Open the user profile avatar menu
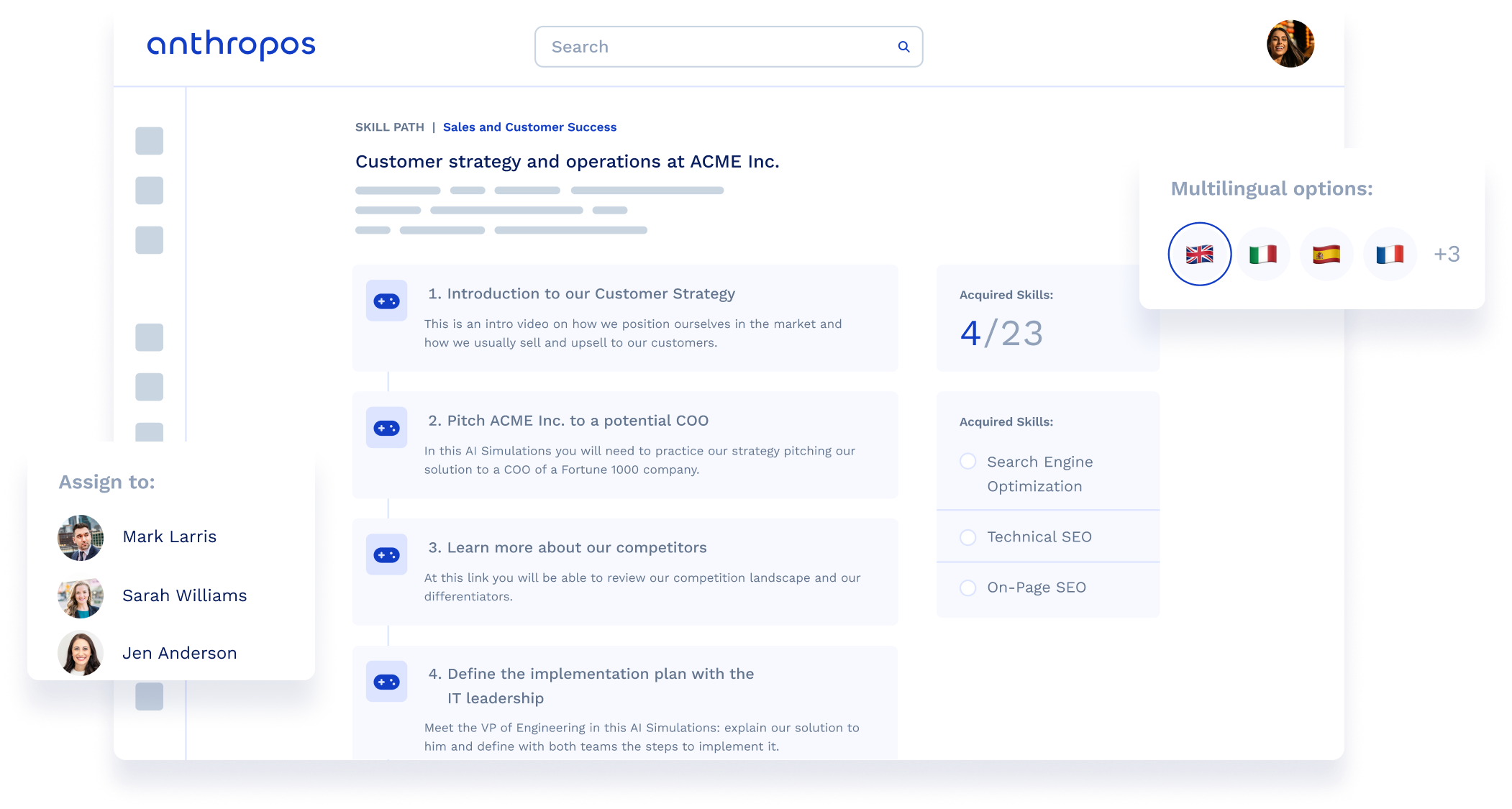Viewport: 1512px width, 809px height. (x=1290, y=44)
